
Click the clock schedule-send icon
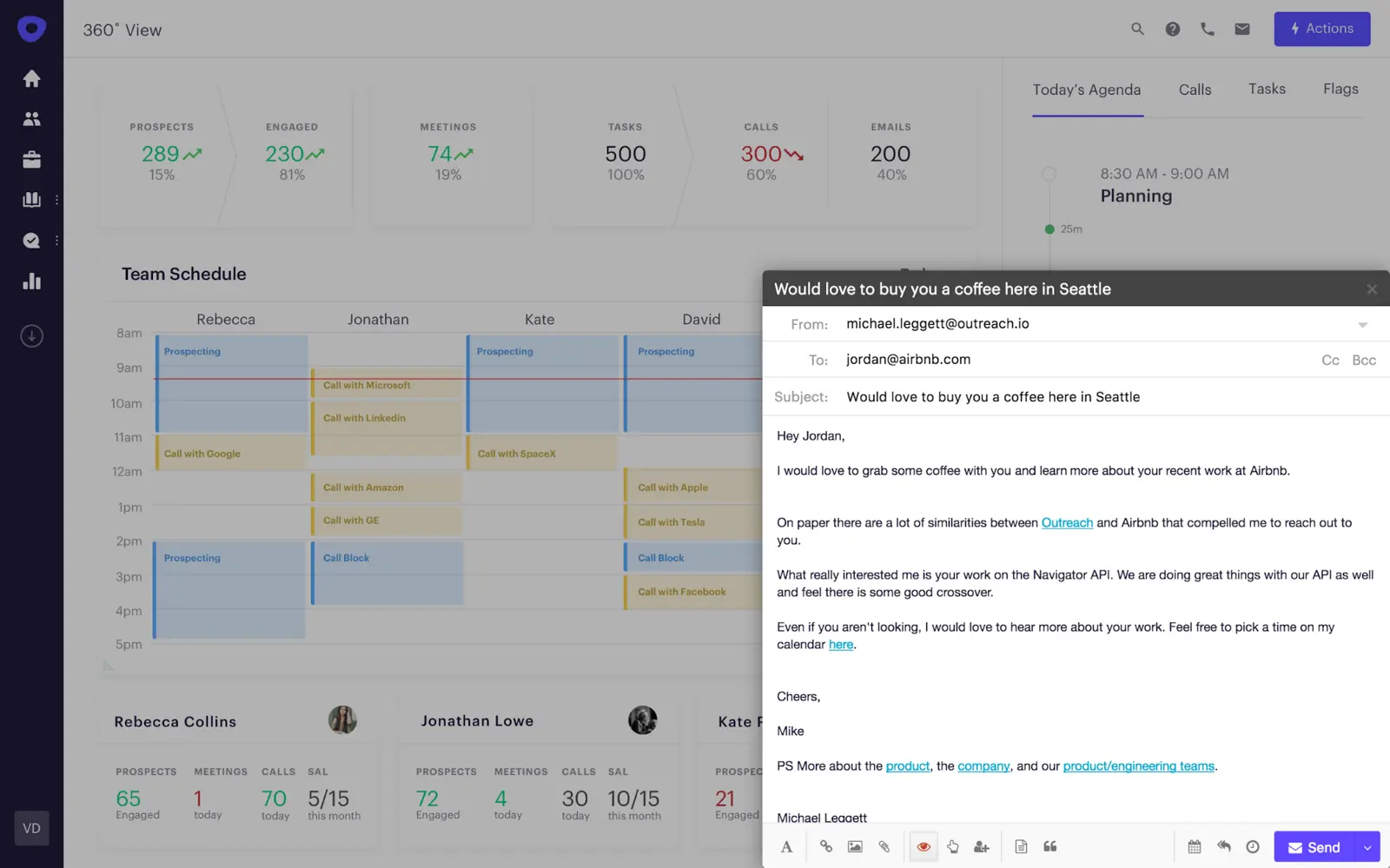point(1253,846)
